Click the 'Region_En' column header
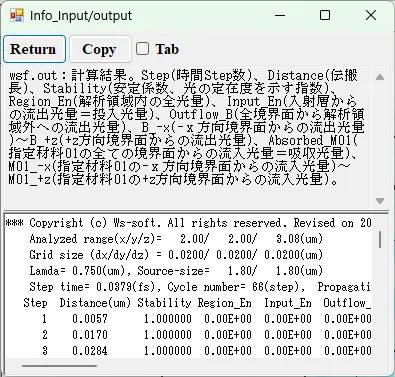The width and height of the screenshot is (395, 377). [224, 303]
